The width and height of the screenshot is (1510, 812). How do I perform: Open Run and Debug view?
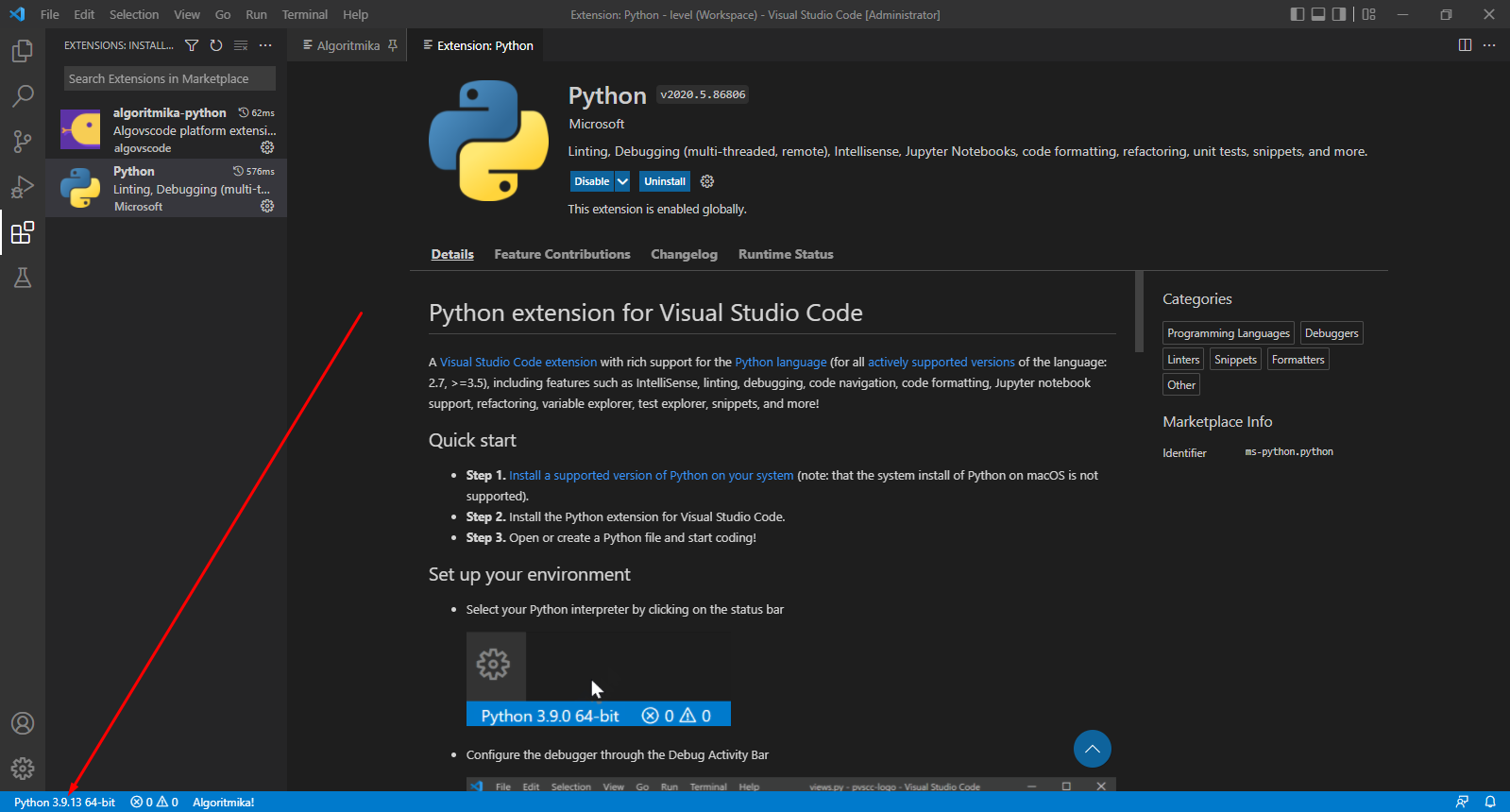coord(23,187)
